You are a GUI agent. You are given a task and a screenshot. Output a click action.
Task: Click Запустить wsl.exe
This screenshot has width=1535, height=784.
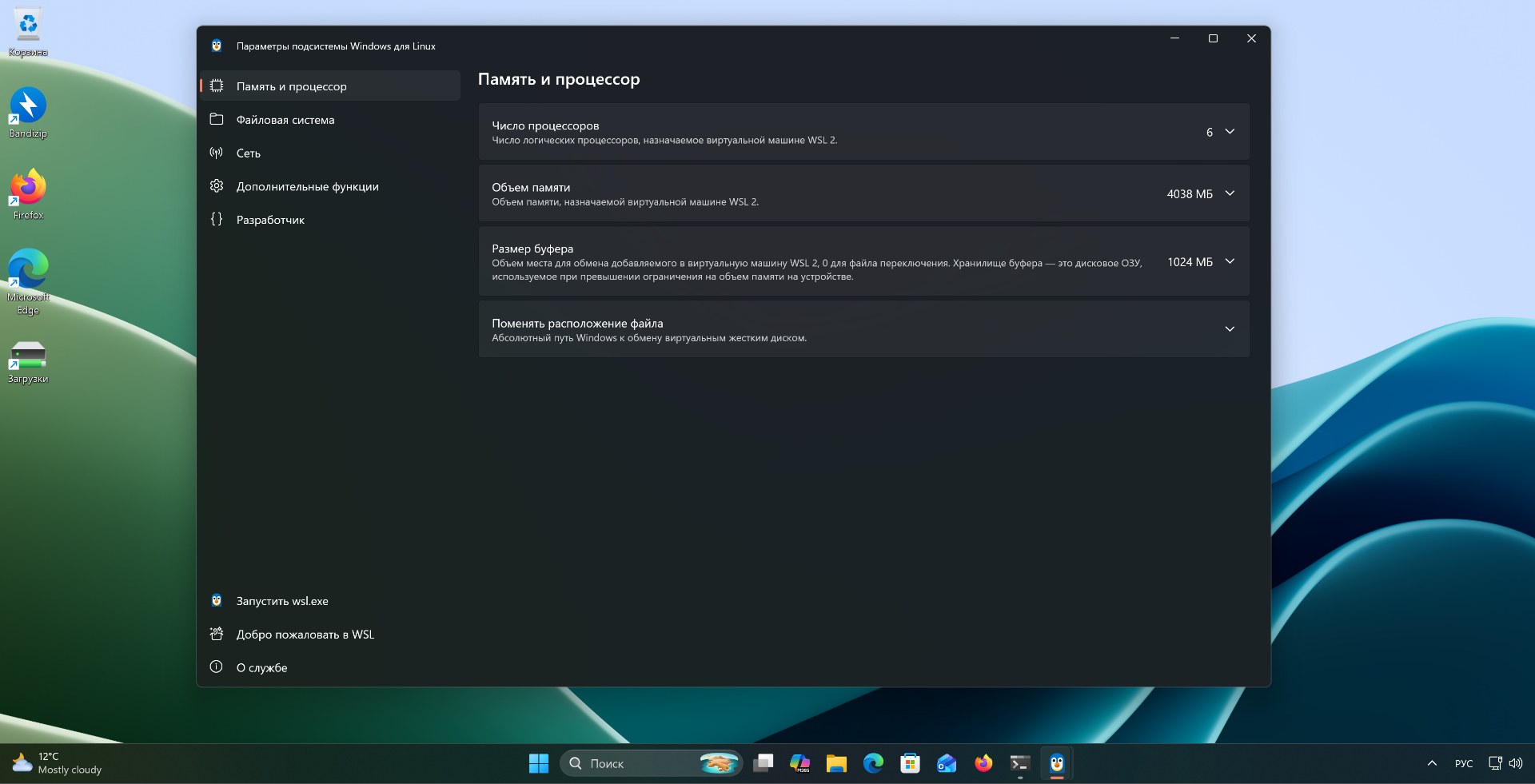pyautogui.click(x=281, y=600)
